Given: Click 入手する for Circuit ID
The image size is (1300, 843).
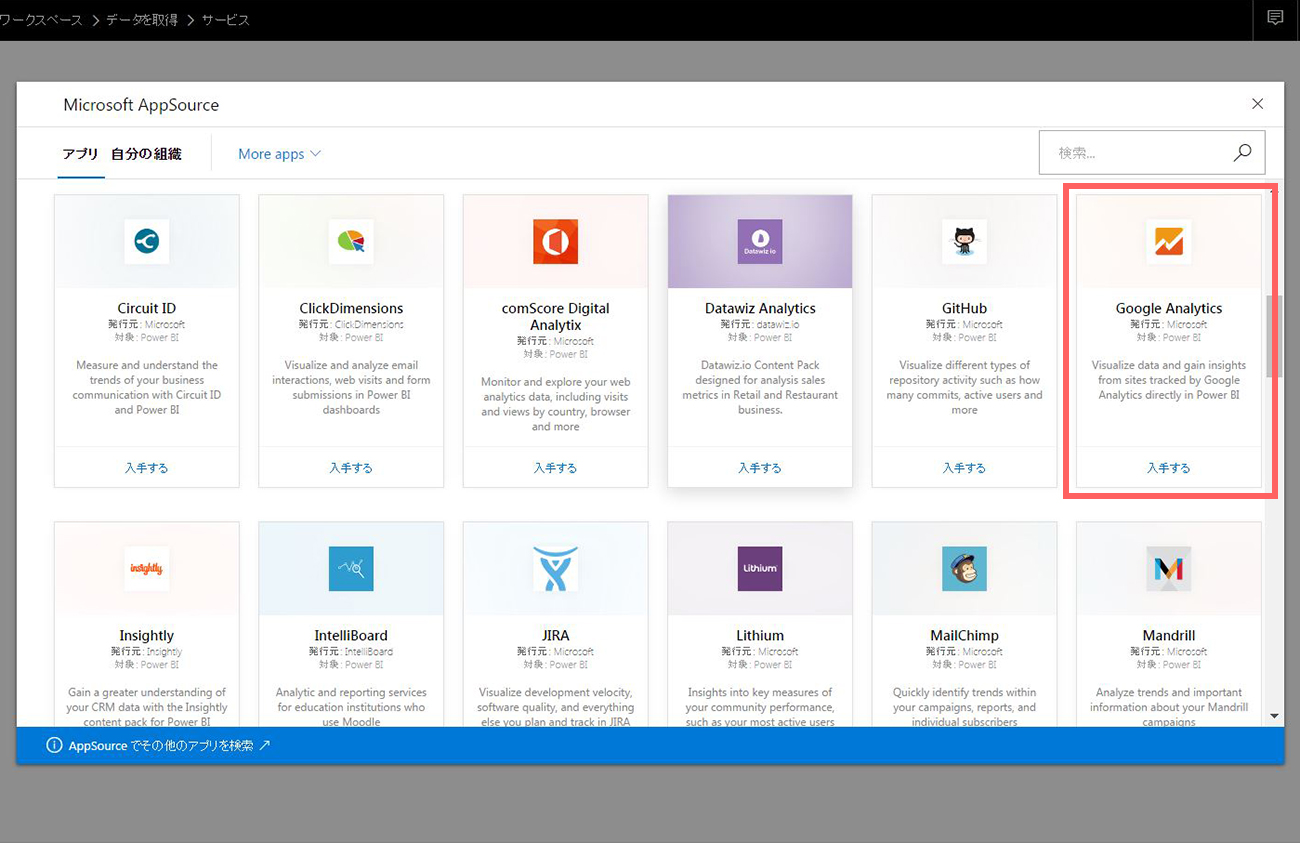Looking at the screenshot, I should point(147,467).
